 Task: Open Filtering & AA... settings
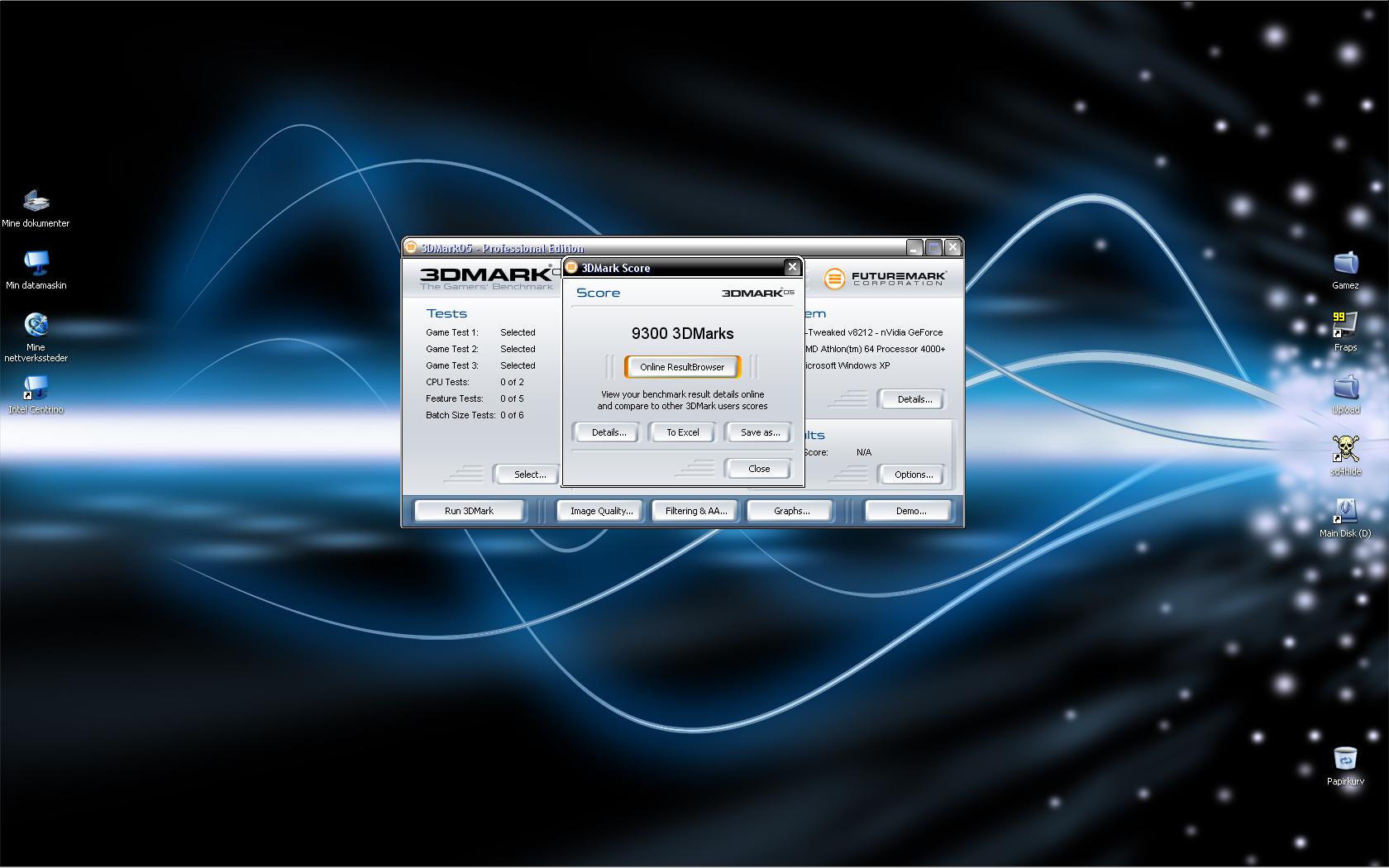(696, 511)
